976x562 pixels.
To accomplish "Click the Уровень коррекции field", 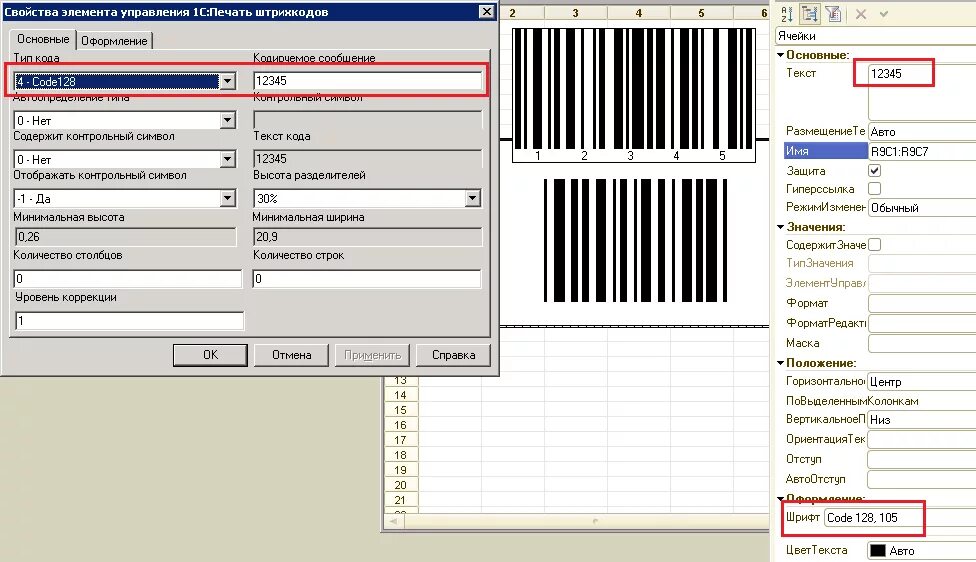I will click(129, 321).
